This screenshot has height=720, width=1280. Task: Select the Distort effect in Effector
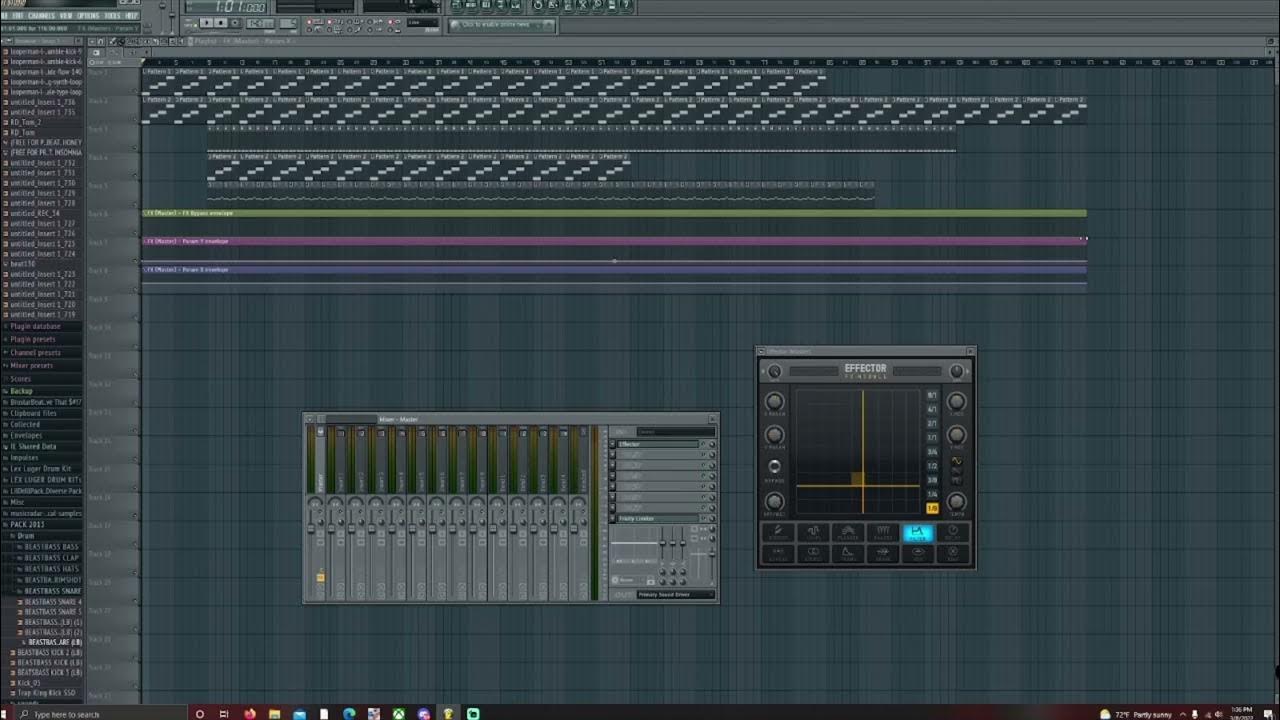click(x=777, y=533)
